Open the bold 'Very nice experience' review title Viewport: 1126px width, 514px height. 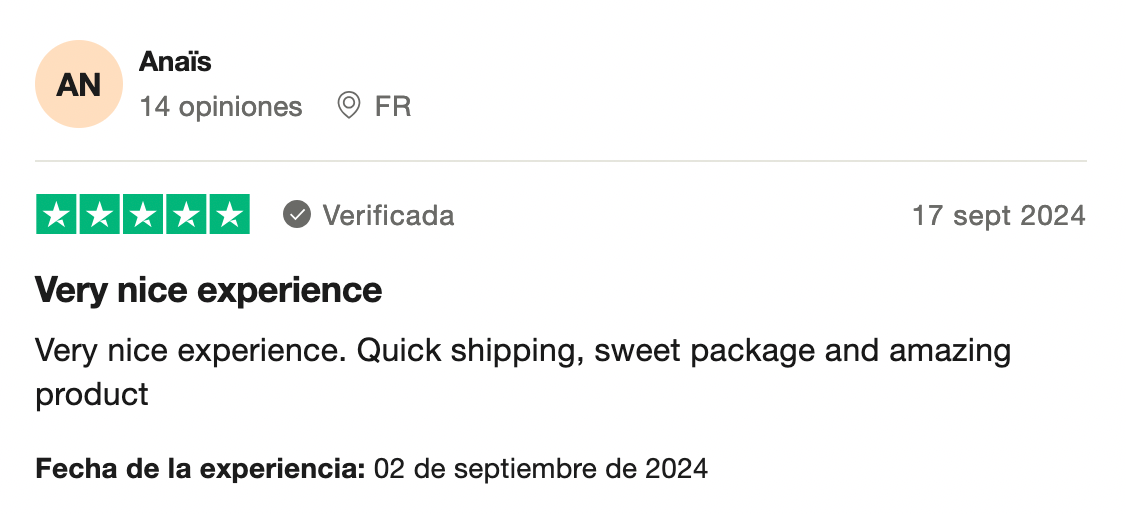(x=209, y=291)
